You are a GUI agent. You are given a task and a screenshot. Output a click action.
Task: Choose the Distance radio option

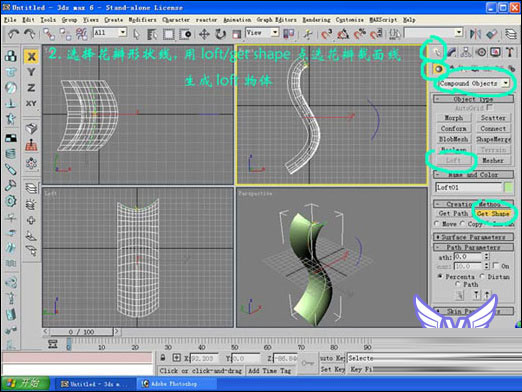[x=482, y=276]
